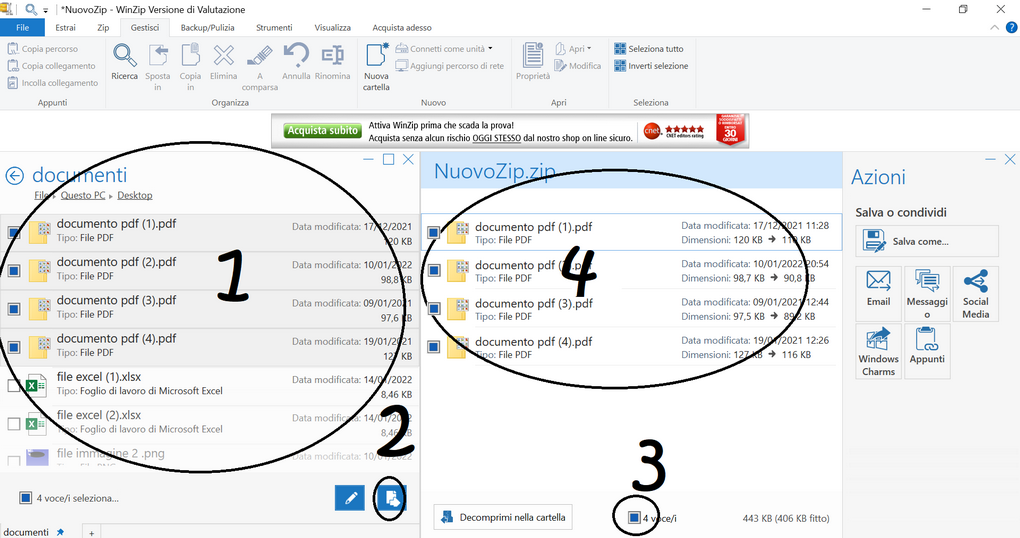Open the WinZip help question icon
Viewport: 1020px width, 538px height.
coord(1012,27)
